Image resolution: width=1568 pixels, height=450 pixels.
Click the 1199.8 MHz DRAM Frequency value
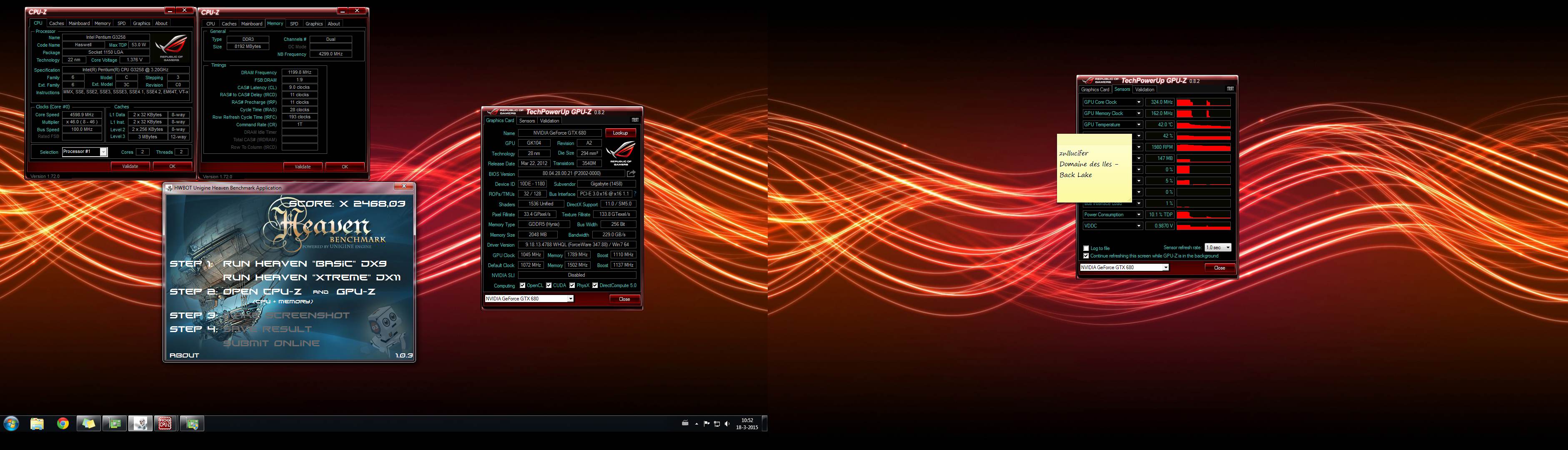tap(300, 72)
